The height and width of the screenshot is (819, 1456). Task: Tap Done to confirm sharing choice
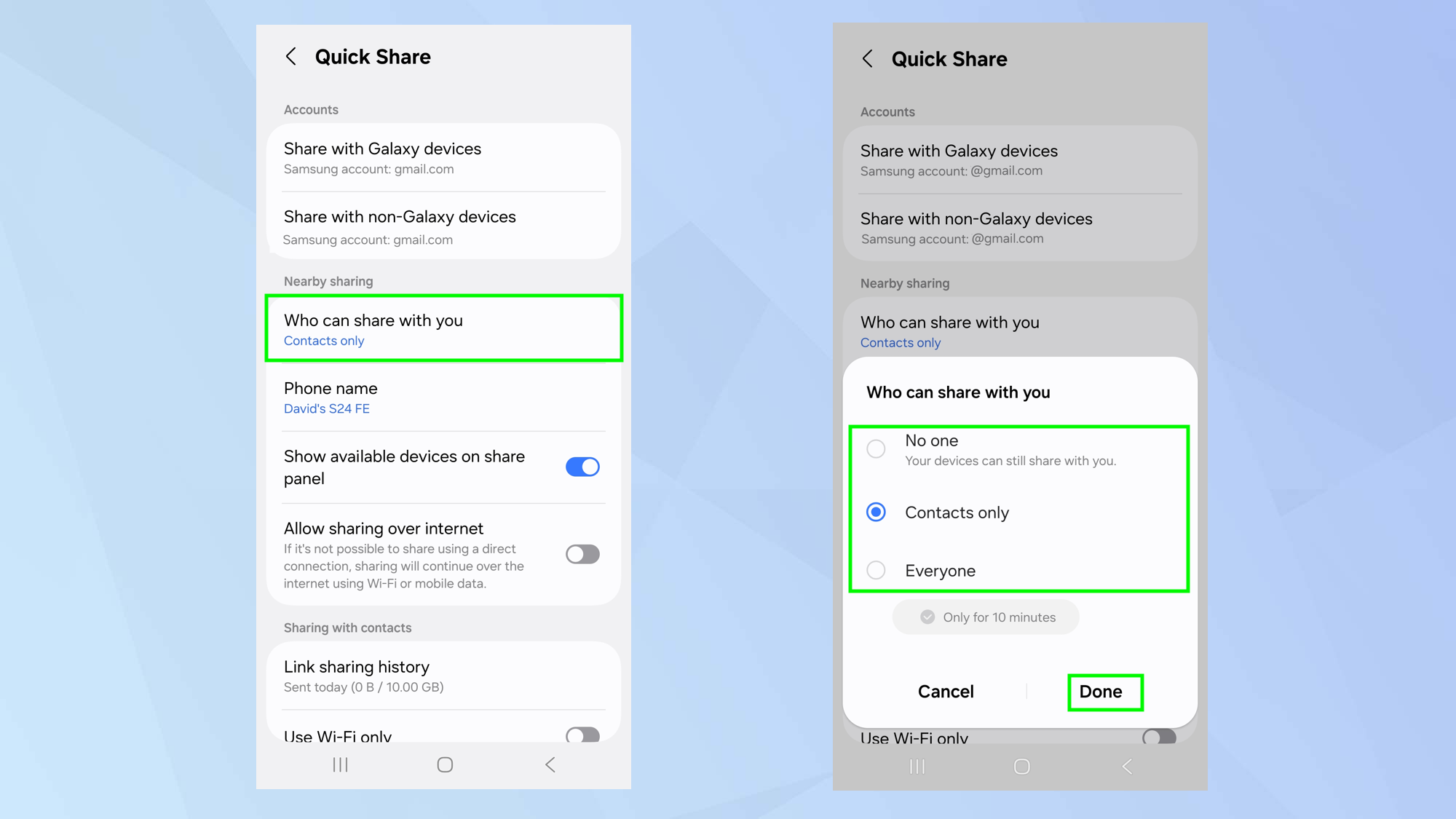[x=1104, y=692]
